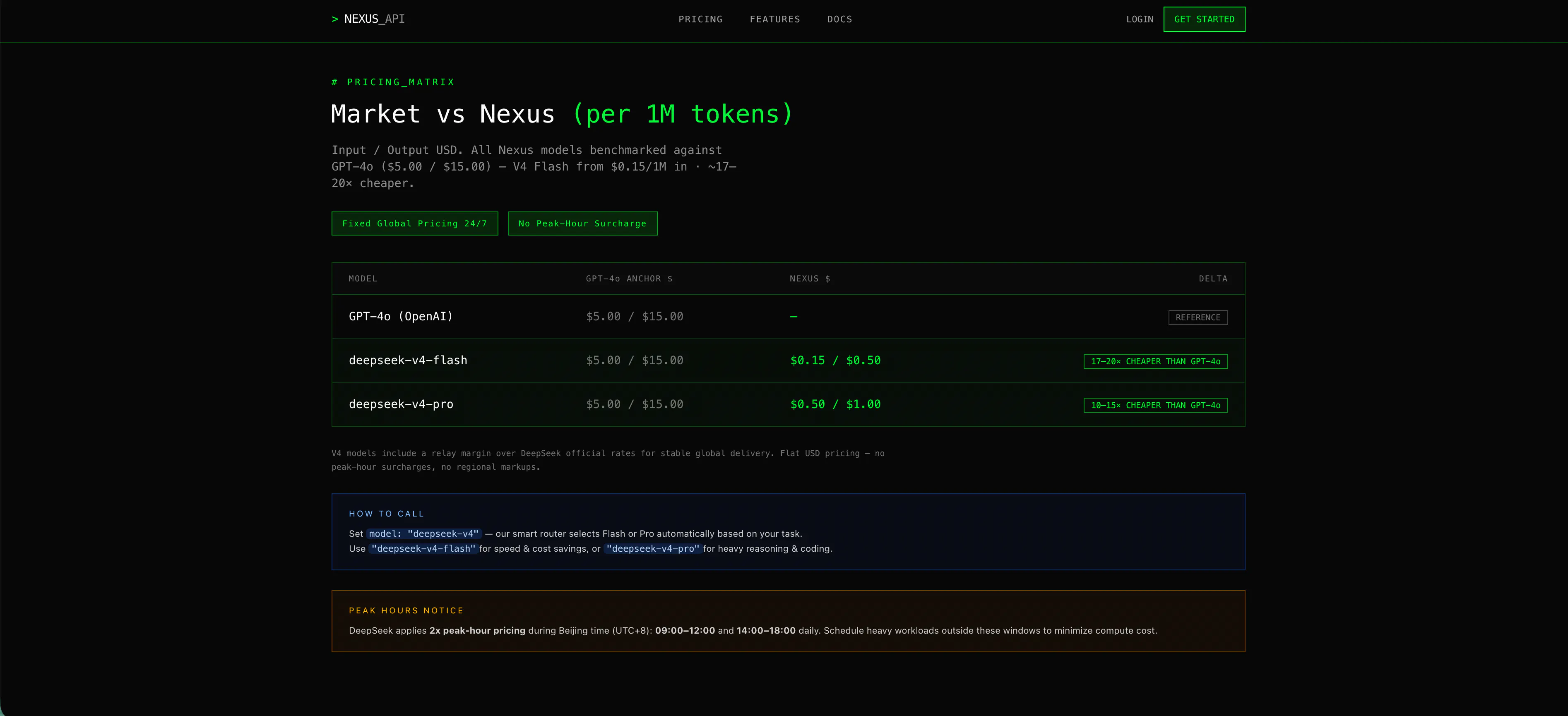
Task: Select the deepseek-v4-flash model cell
Action: click(408, 360)
